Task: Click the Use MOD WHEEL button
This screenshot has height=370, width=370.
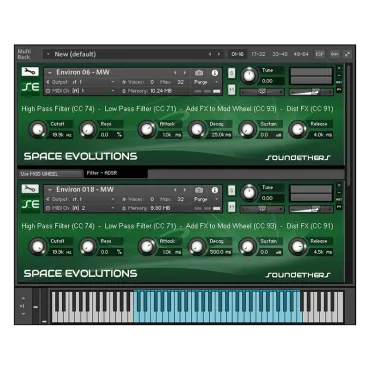Action: click(50, 174)
